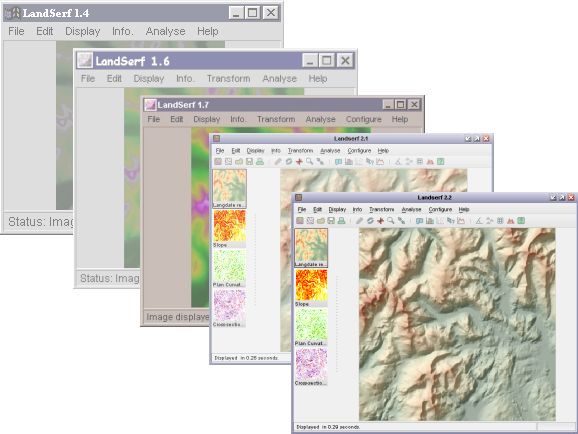Click the floppy disk save icon in Landserf 2.2
Image resolution: width=578 pixels, height=434 pixels.
click(x=331, y=221)
